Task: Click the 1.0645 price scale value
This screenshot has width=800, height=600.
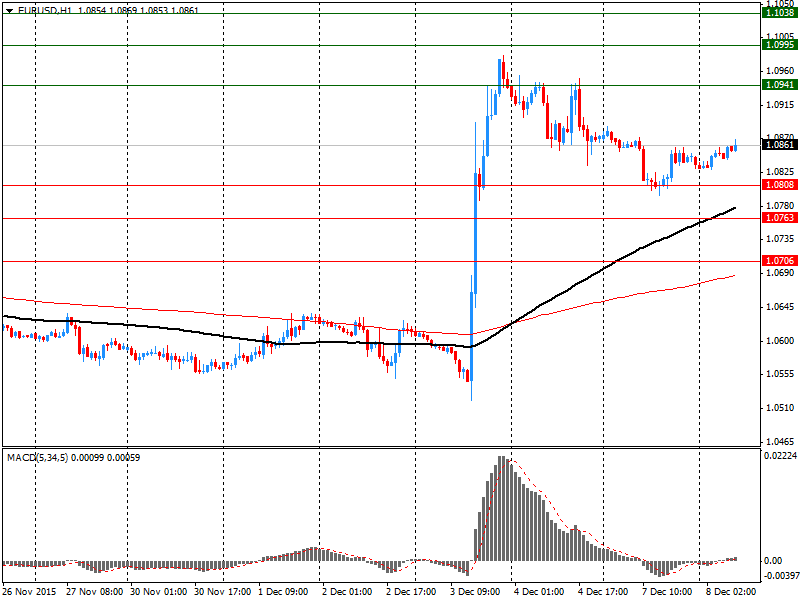Action: (780, 307)
